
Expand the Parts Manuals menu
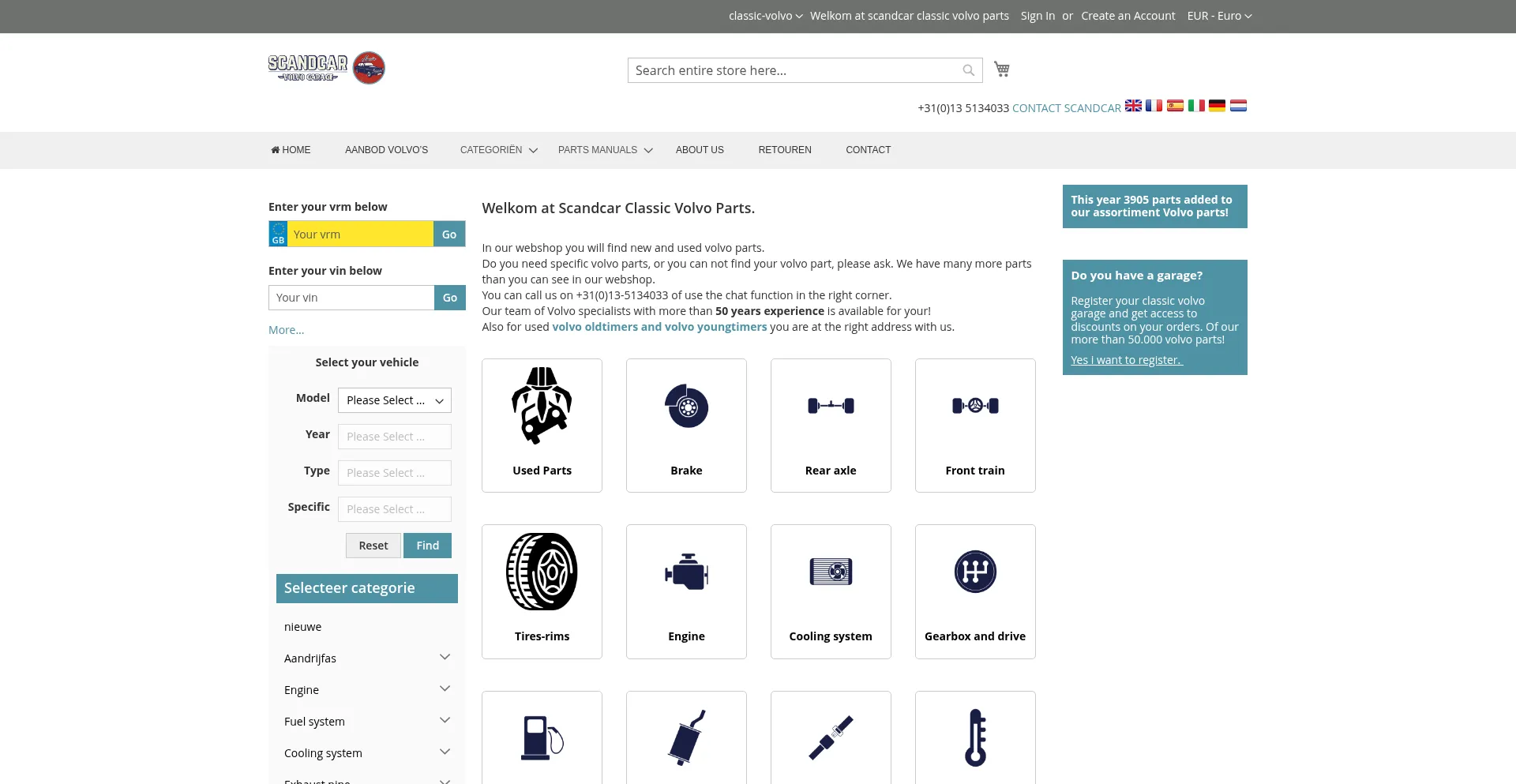[605, 150]
